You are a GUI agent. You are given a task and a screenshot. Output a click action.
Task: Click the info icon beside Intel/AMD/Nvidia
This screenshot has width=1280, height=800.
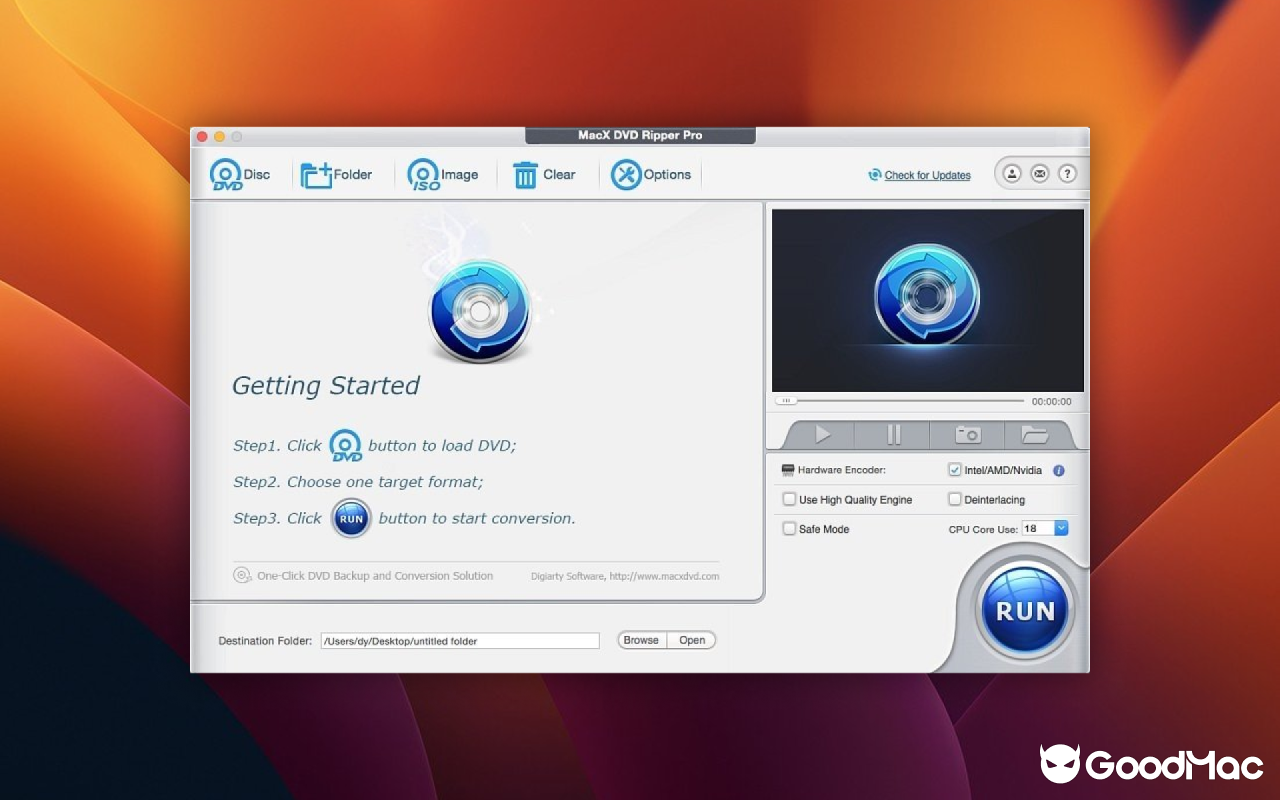(x=1059, y=470)
